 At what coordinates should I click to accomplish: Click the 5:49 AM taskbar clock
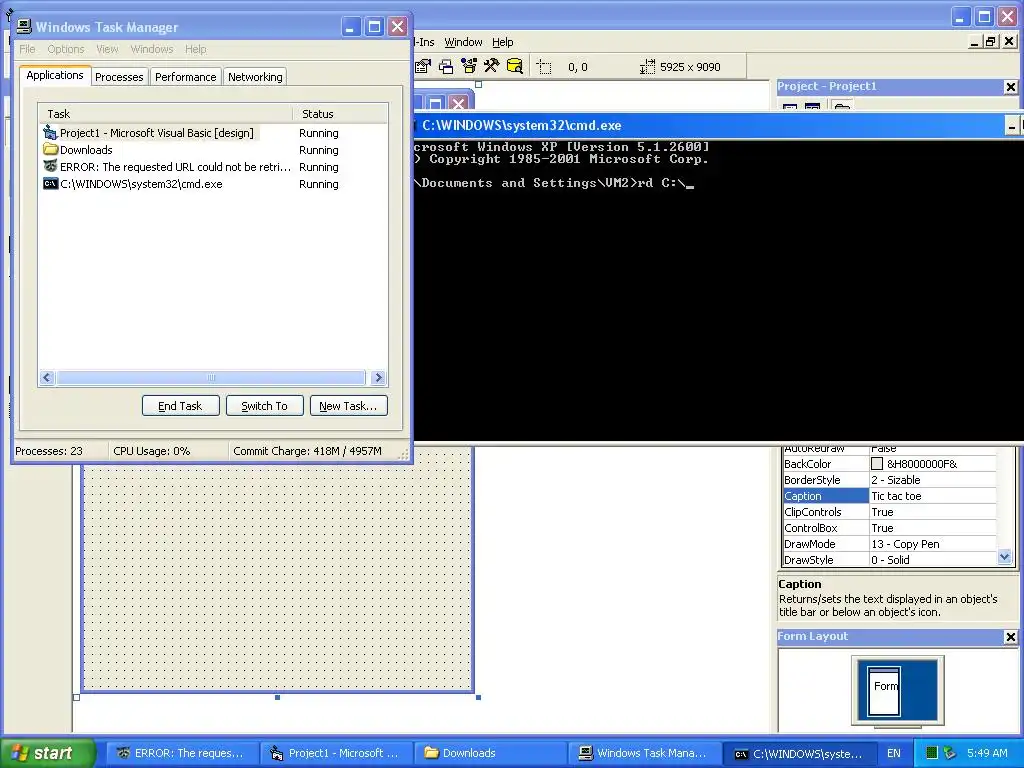pyautogui.click(x=987, y=753)
